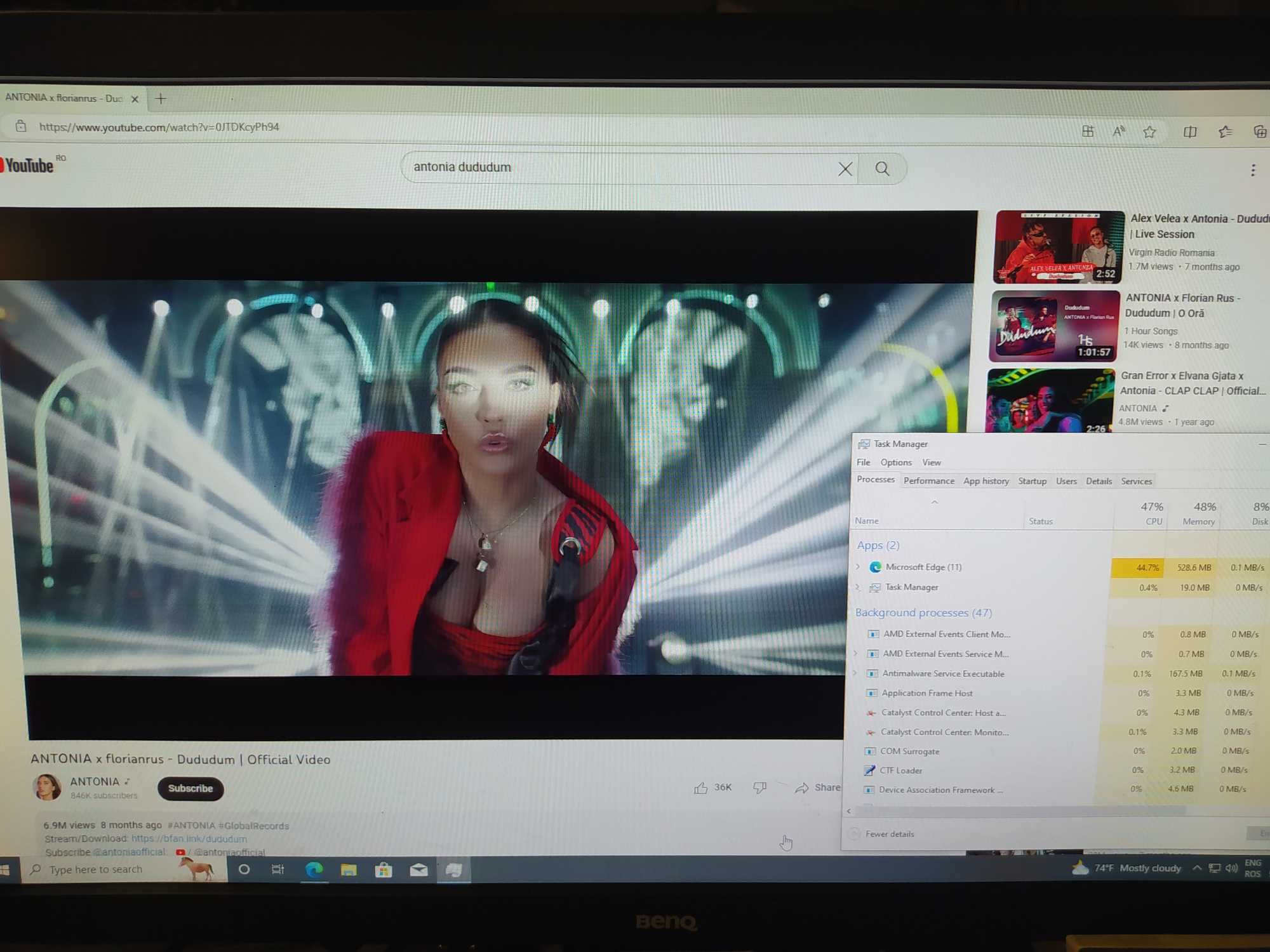
Task: Open the Windows Start button
Action: tap(5, 869)
